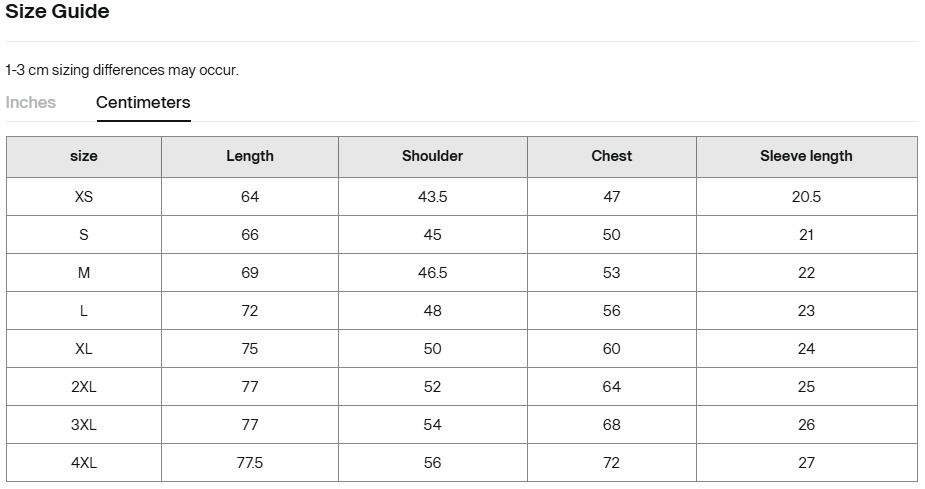Viewport: 925px width, 489px height.
Task: Select the M size row label
Action: (84, 273)
